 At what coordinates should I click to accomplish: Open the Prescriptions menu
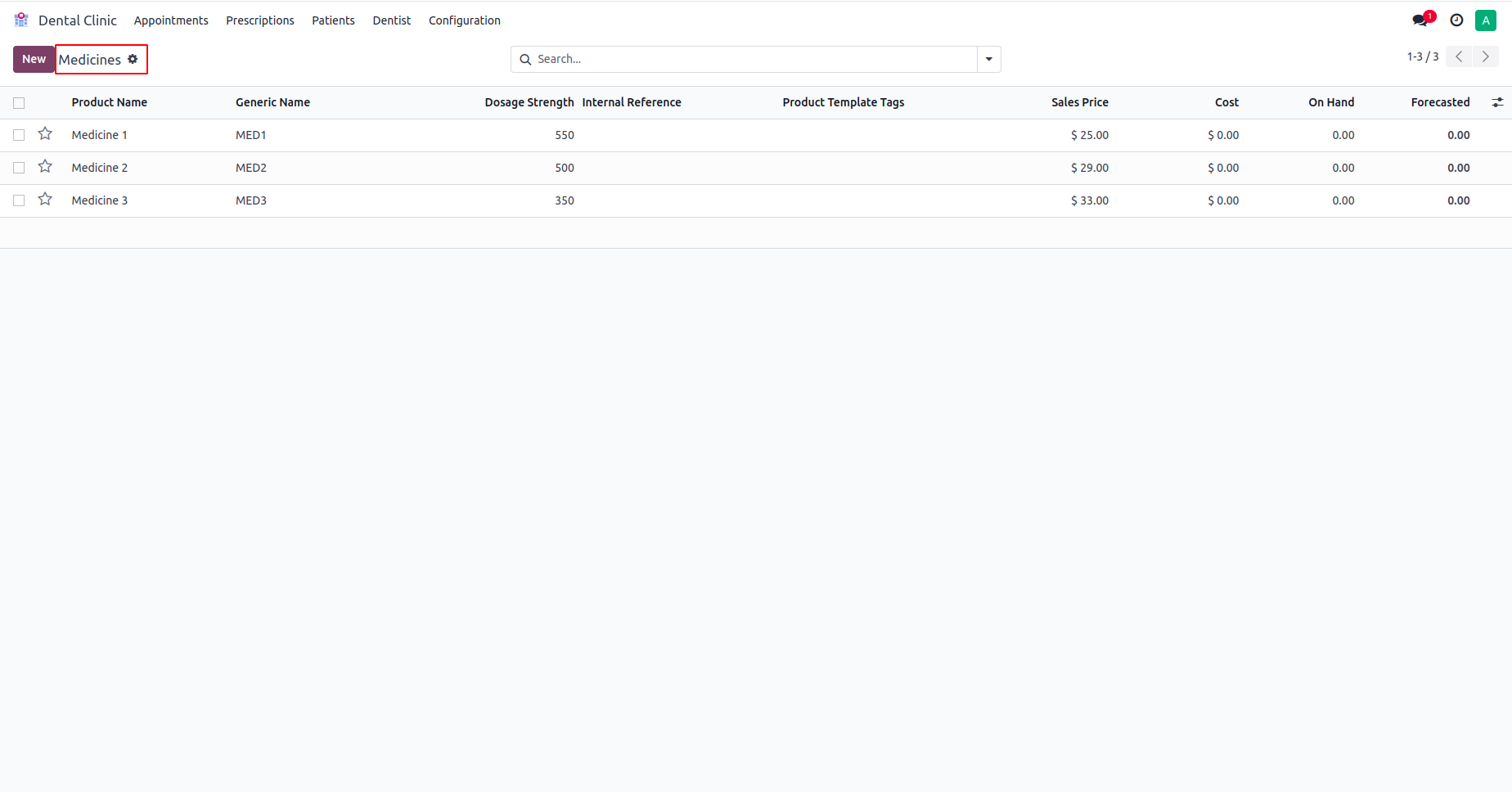tap(260, 20)
